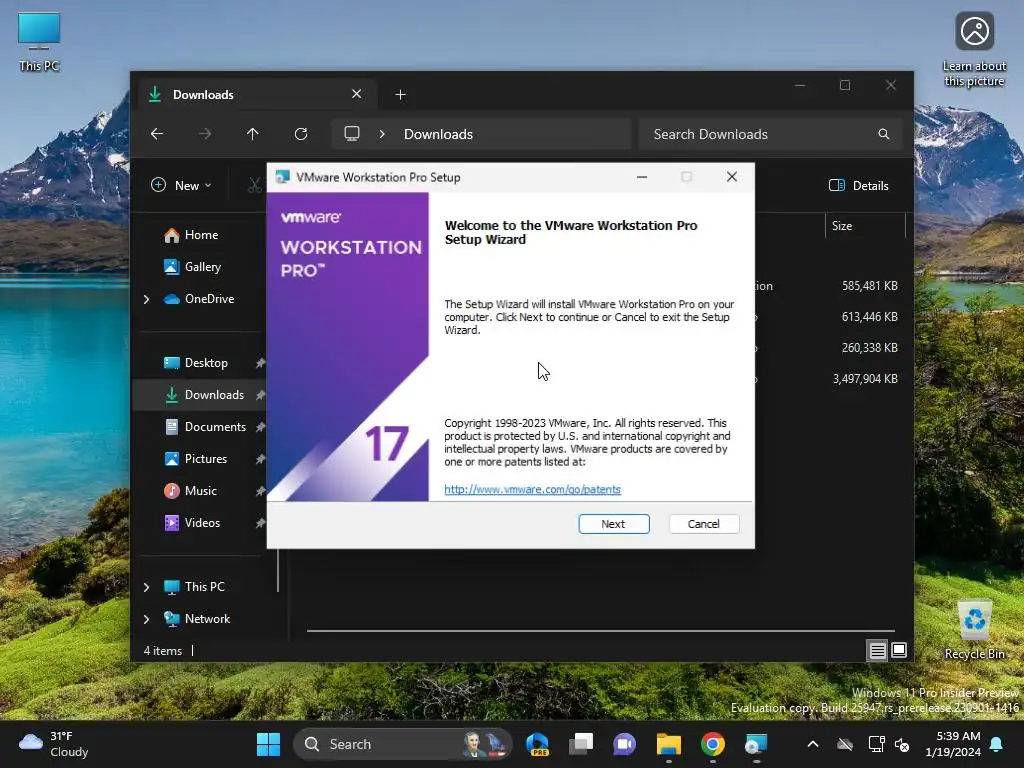Go up one folder level in Explorer
The image size is (1024, 768).
253,134
